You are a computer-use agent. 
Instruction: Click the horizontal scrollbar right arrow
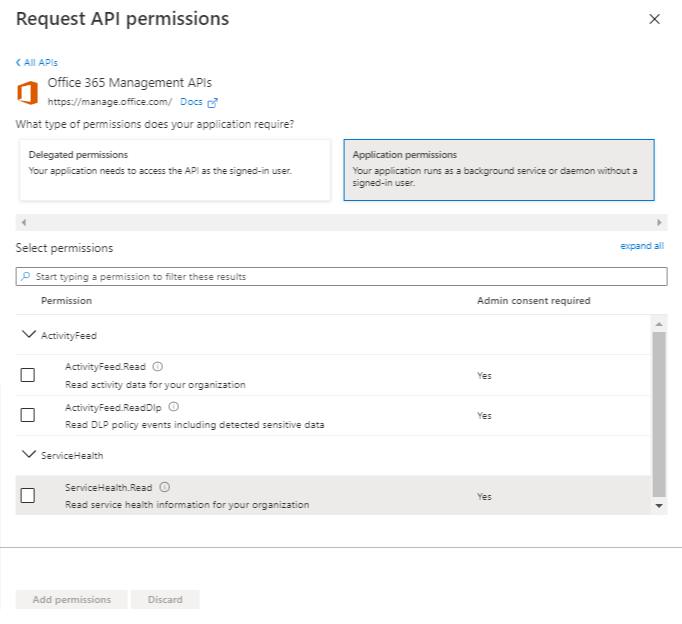(659, 223)
